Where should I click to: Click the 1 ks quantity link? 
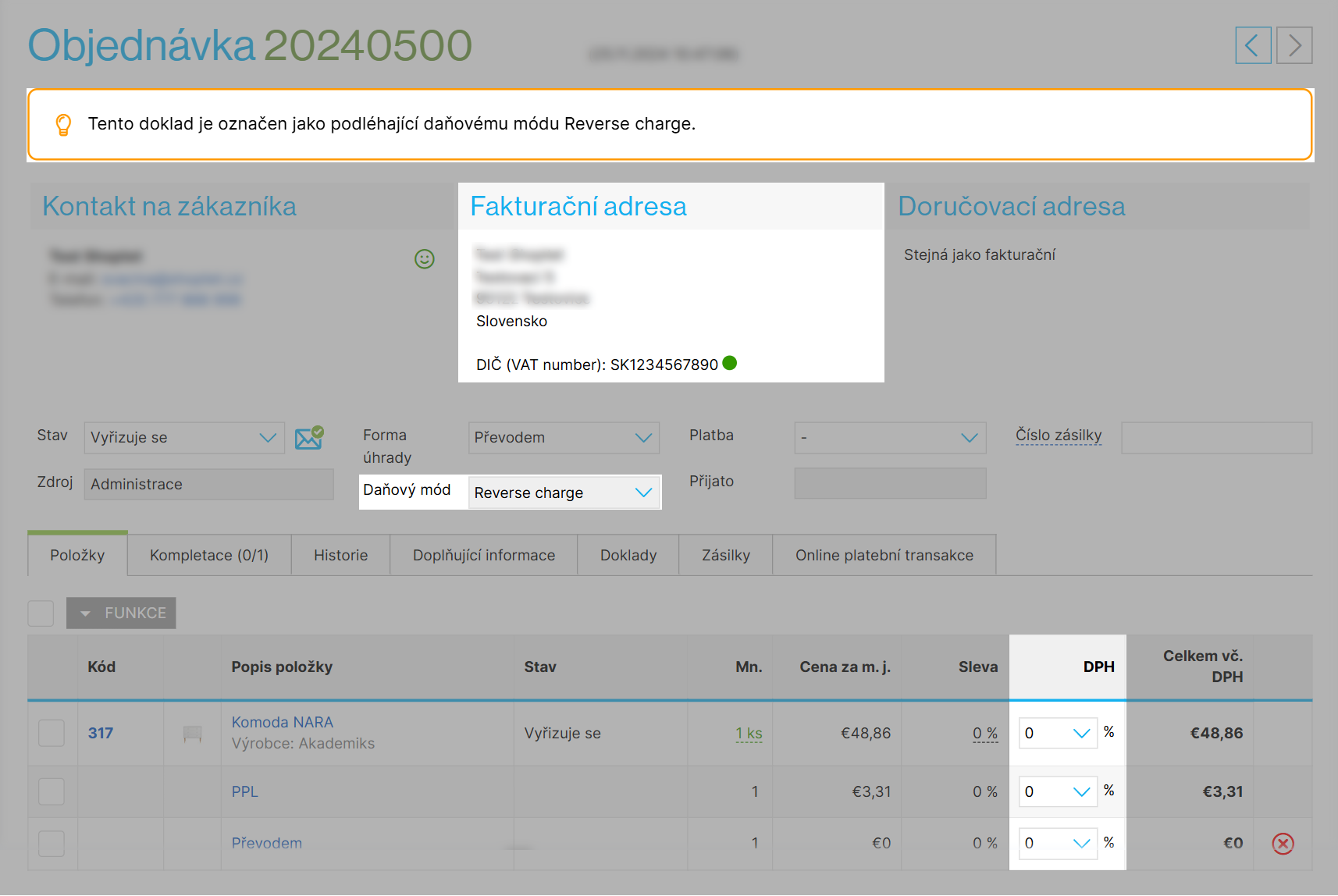tap(749, 733)
